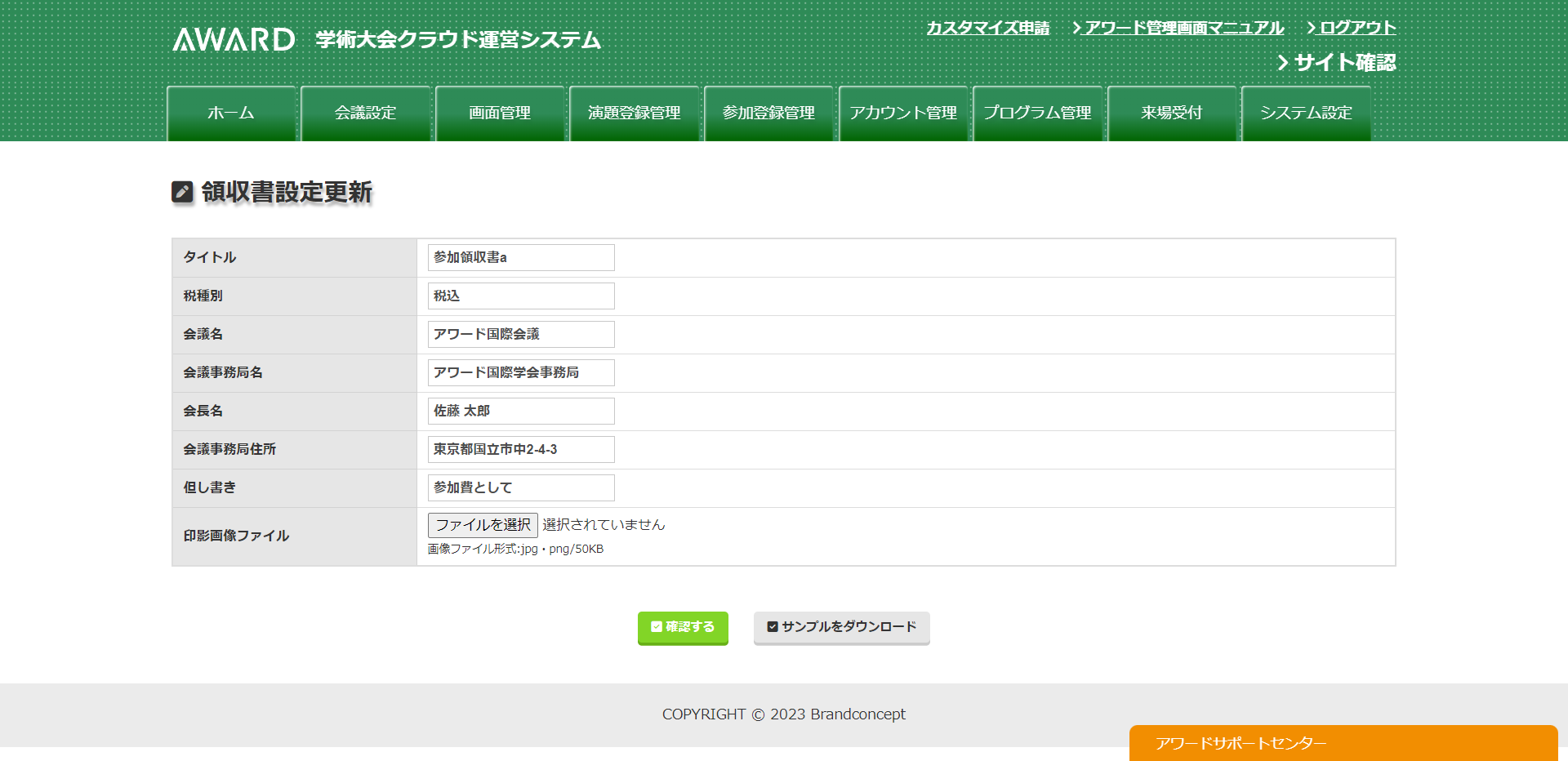The width and height of the screenshot is (1568, 761).
Task: Click the 但し書き input field
Action: (x=521, y=487)
